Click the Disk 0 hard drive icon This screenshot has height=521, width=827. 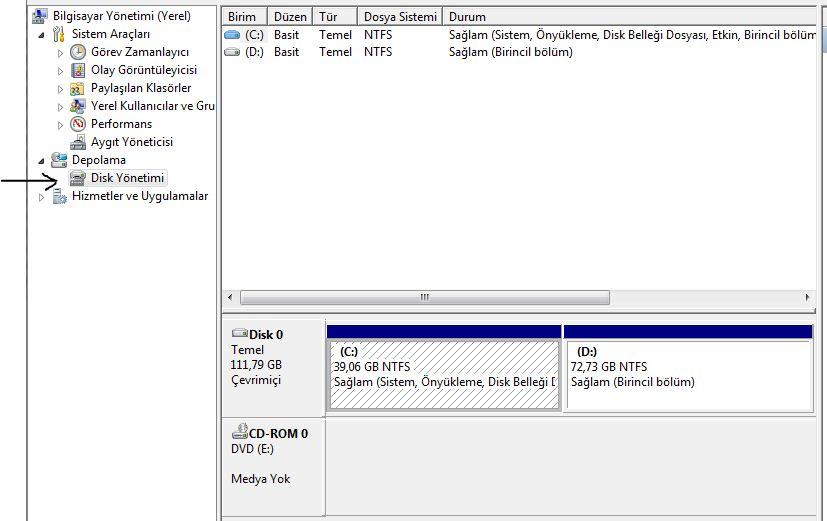239,333
